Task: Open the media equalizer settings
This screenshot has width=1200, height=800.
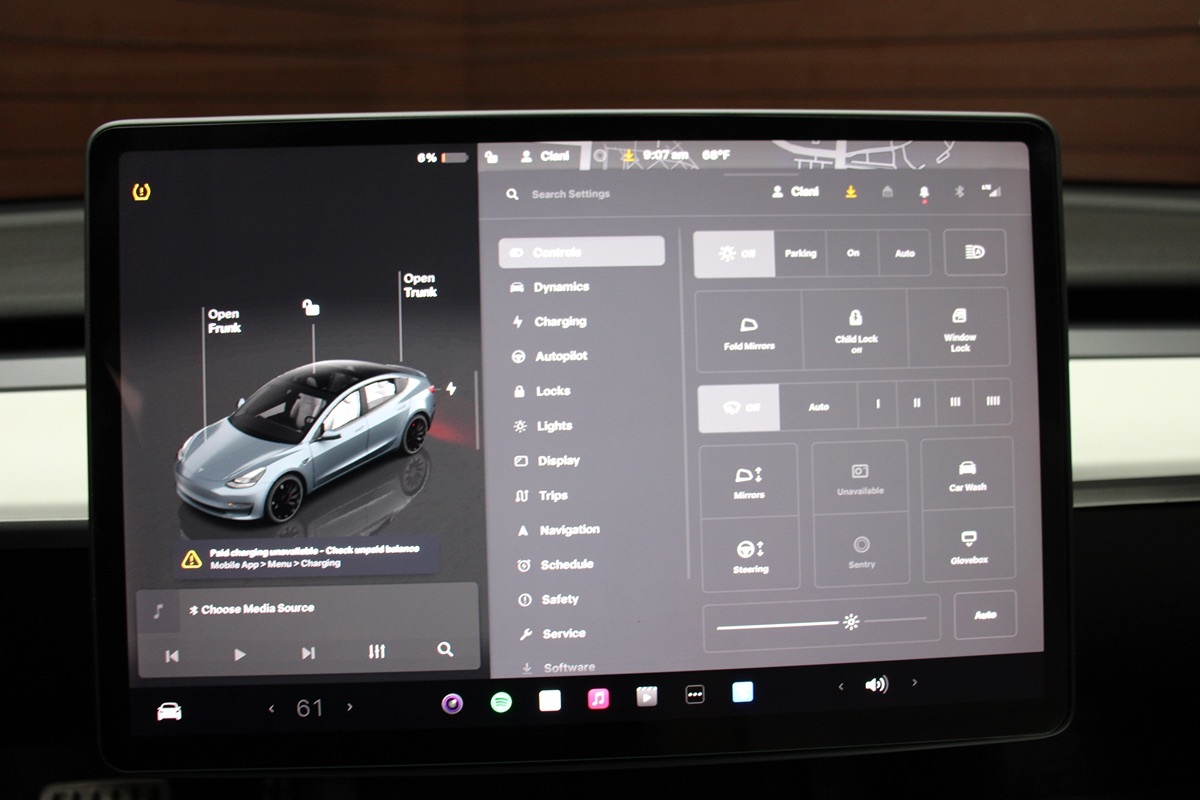Action: [x=376, y=652]
